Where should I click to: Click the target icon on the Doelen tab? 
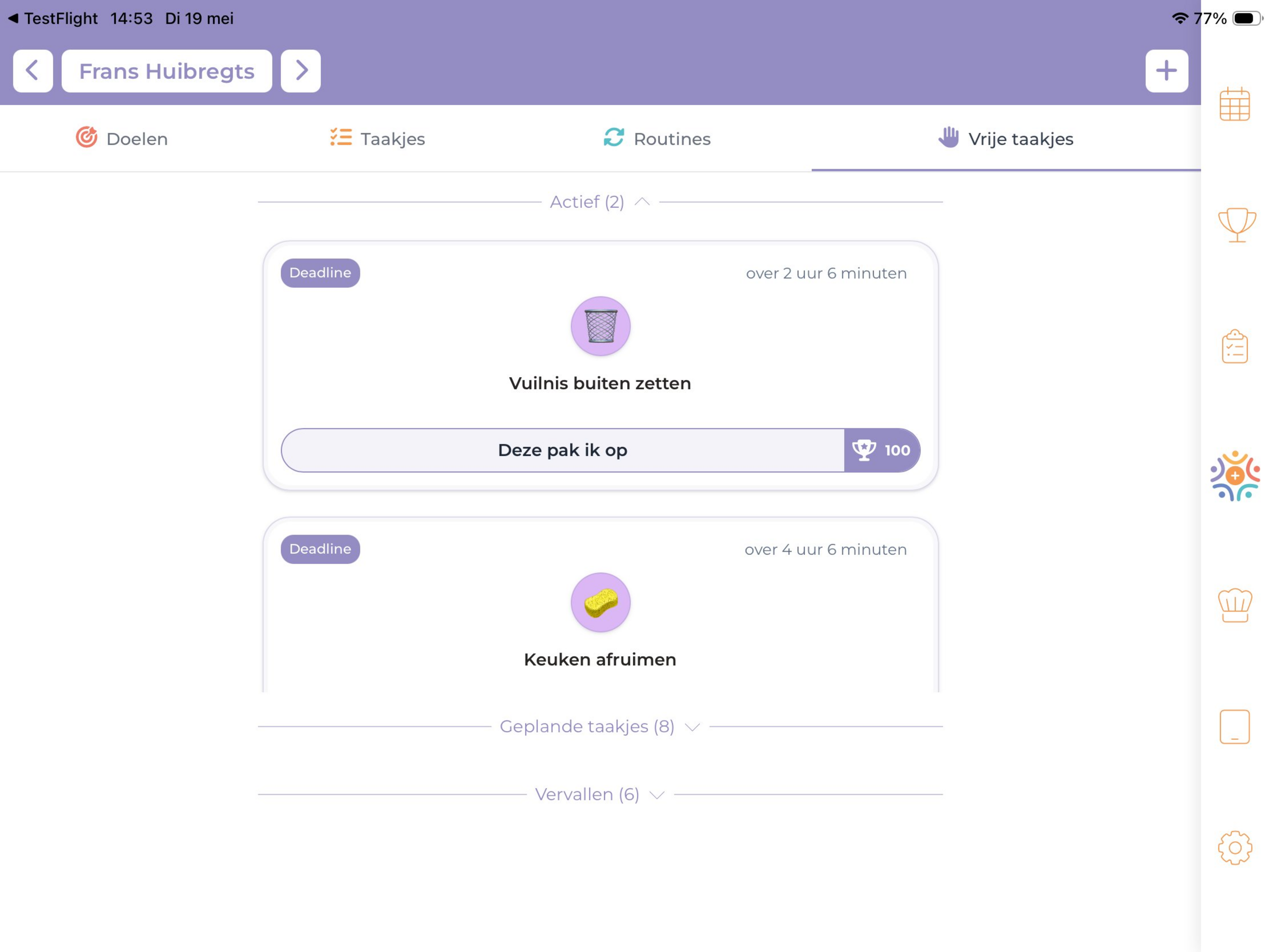86,137
